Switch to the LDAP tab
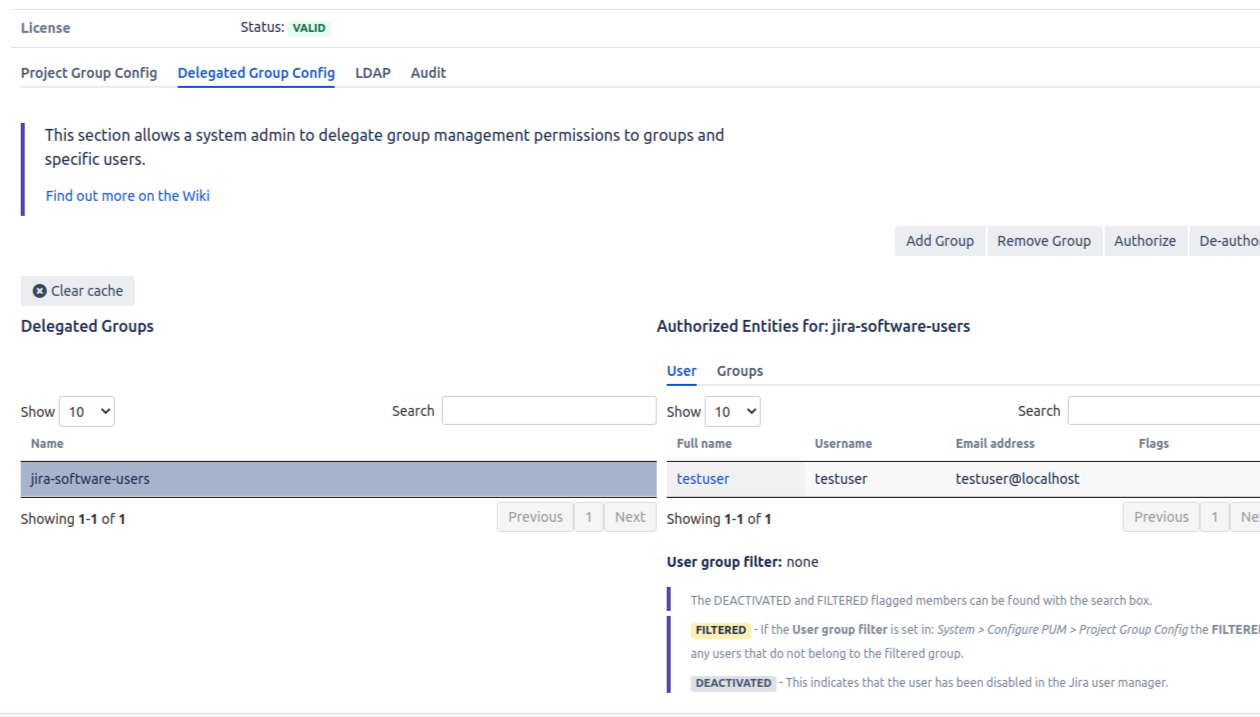The height and width of the screenshot is (717, 1260). (x=372, y=73)
